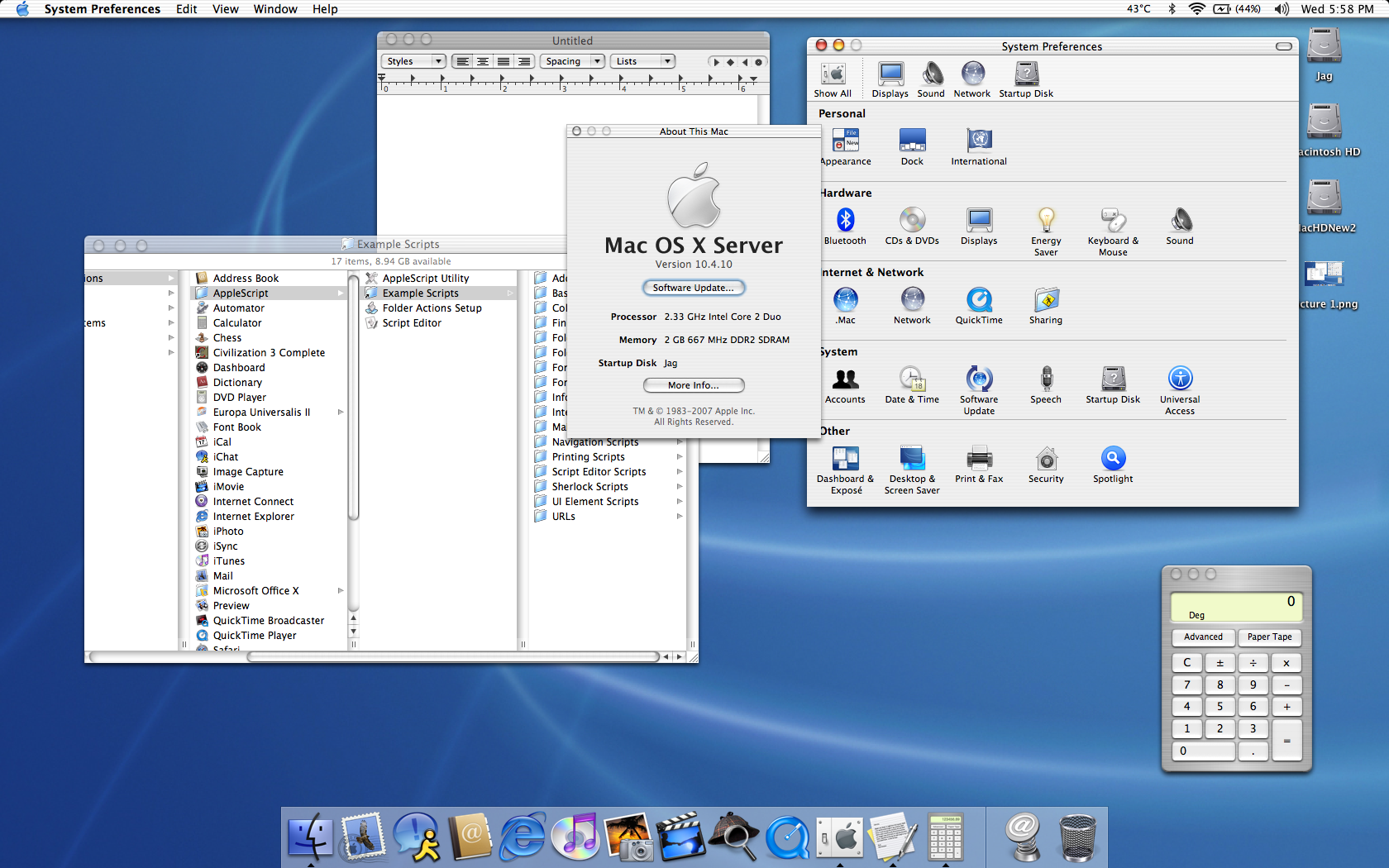The width and height of the screenshot is (1389, 868).
Task: Select Script Editor in the Finder column
Action: (x=412, y=323)
